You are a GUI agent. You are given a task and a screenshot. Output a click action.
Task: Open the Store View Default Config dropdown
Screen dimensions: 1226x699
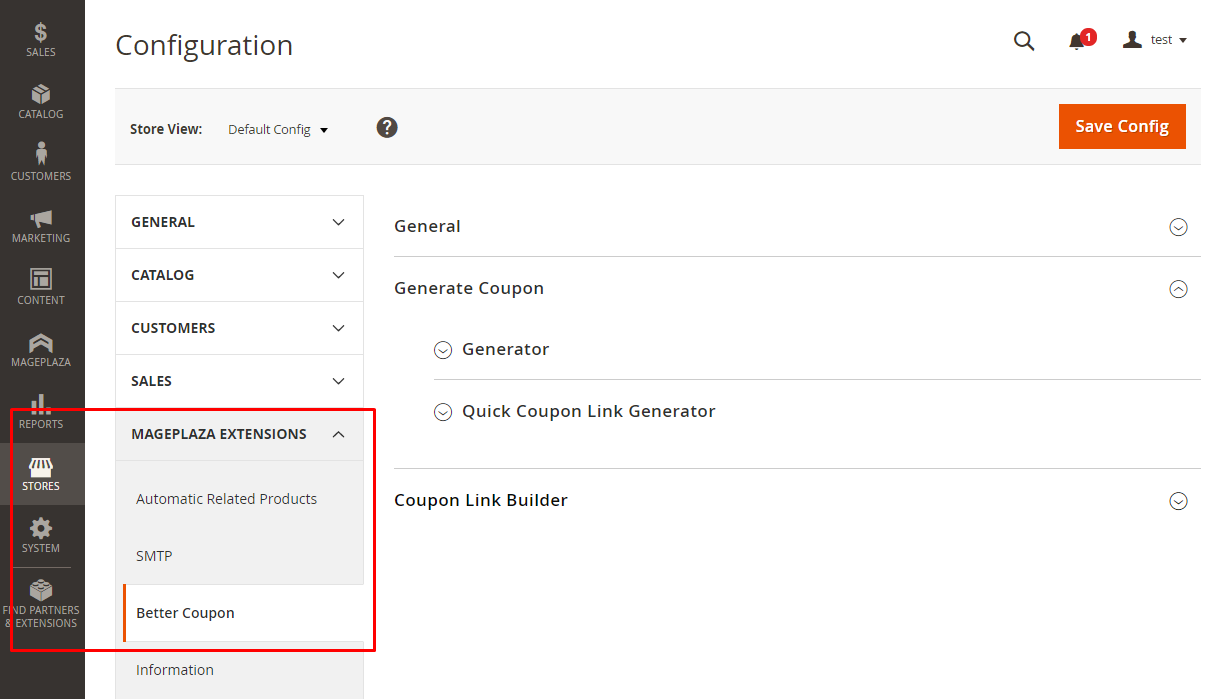[278, 130]
